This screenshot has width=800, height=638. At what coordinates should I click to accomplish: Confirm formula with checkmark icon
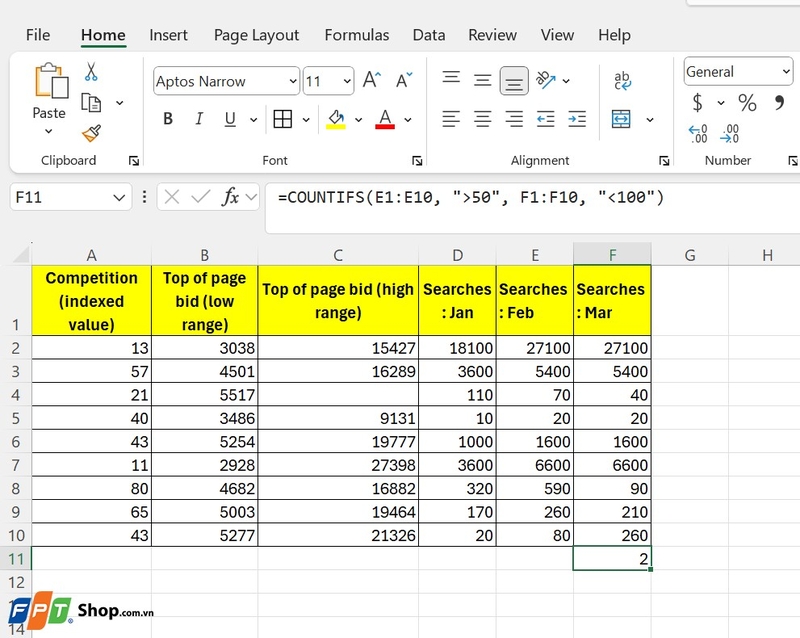pos(201,197)
